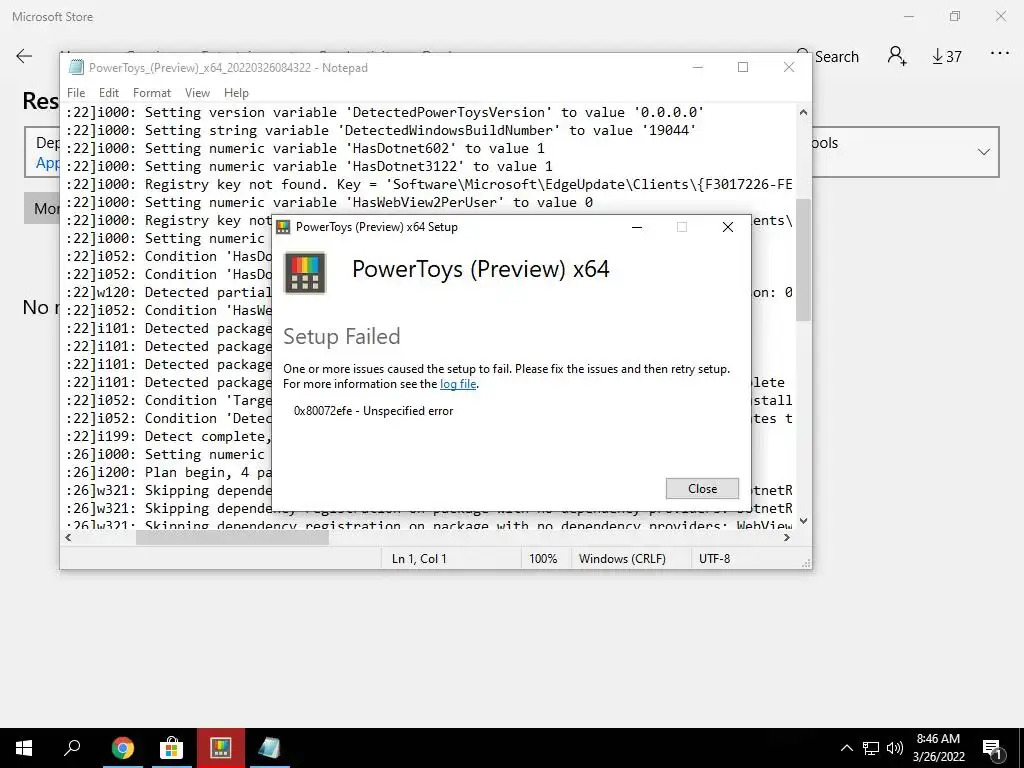
Task: Open downloads showing 37 pending
Action: point(946,57)
